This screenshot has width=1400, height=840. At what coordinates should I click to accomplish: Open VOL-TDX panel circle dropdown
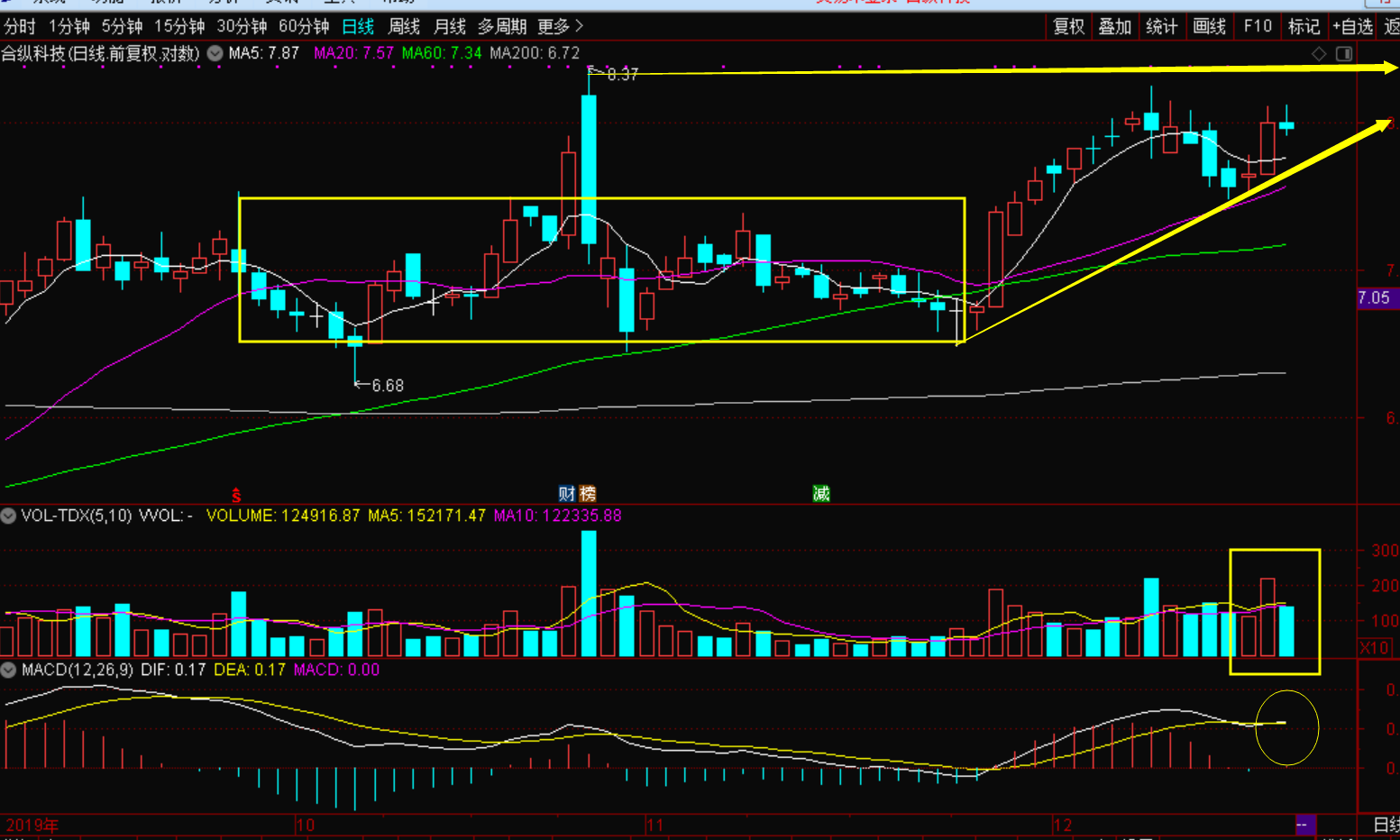point(8,516)
